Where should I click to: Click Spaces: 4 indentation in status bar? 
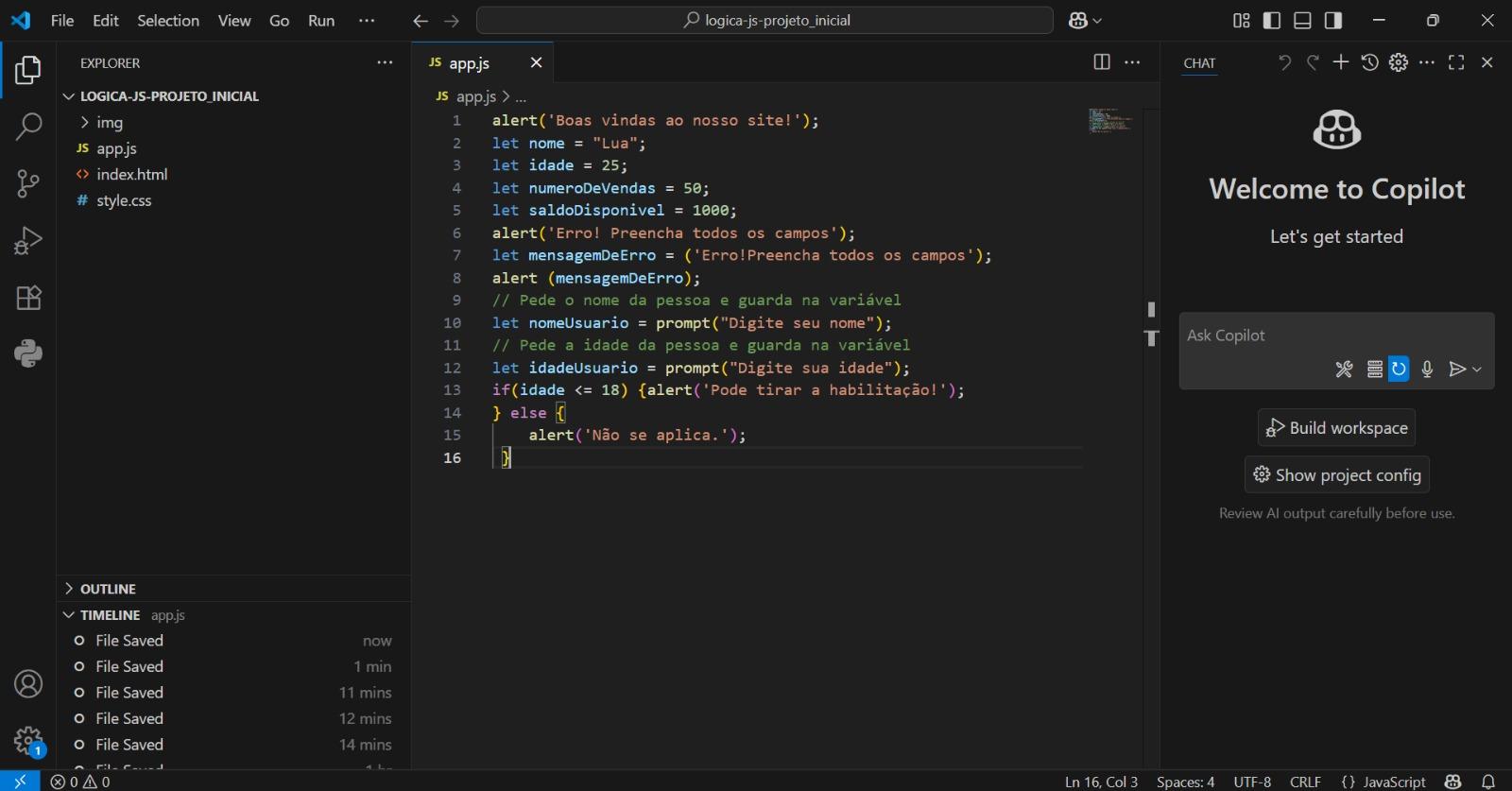point(1185,782)
